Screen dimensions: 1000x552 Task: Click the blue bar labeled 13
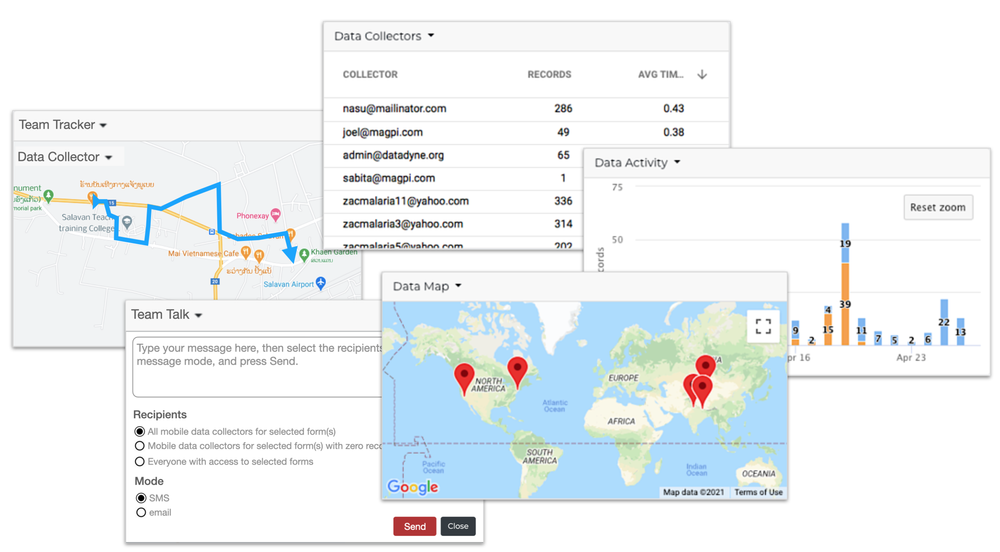point(960,332)
